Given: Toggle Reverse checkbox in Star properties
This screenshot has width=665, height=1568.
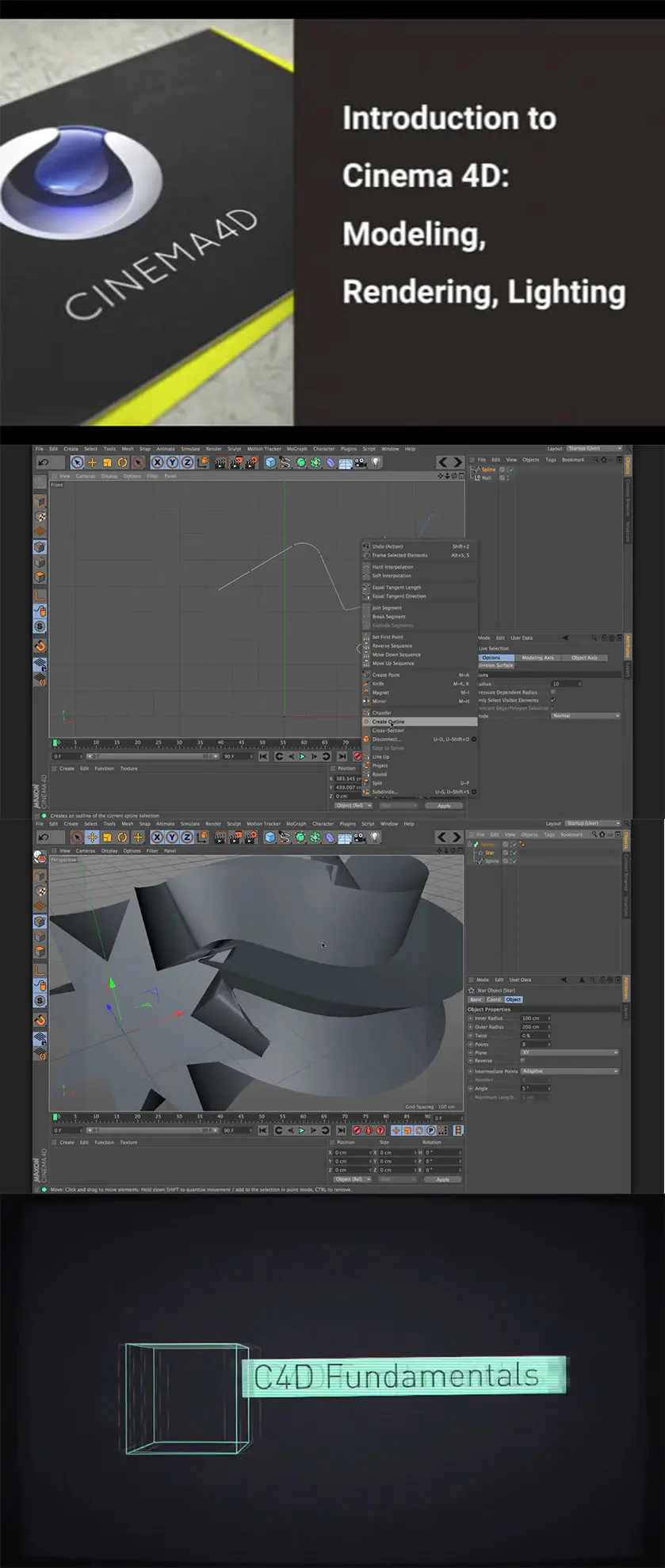Looking at the screenshot, I should [x=522, y=1060].
